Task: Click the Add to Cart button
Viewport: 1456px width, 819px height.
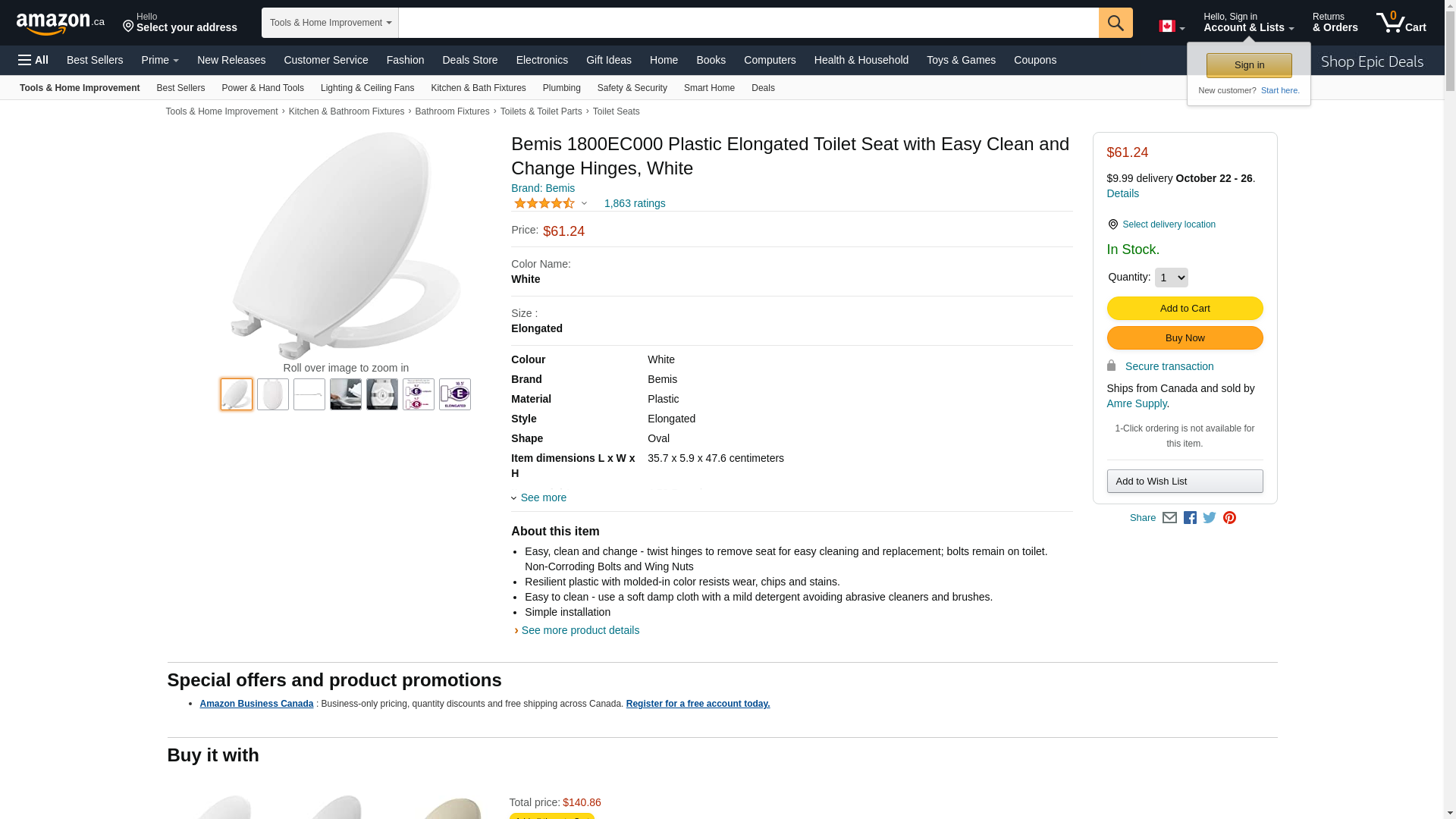Action: tap(1185, 309)
